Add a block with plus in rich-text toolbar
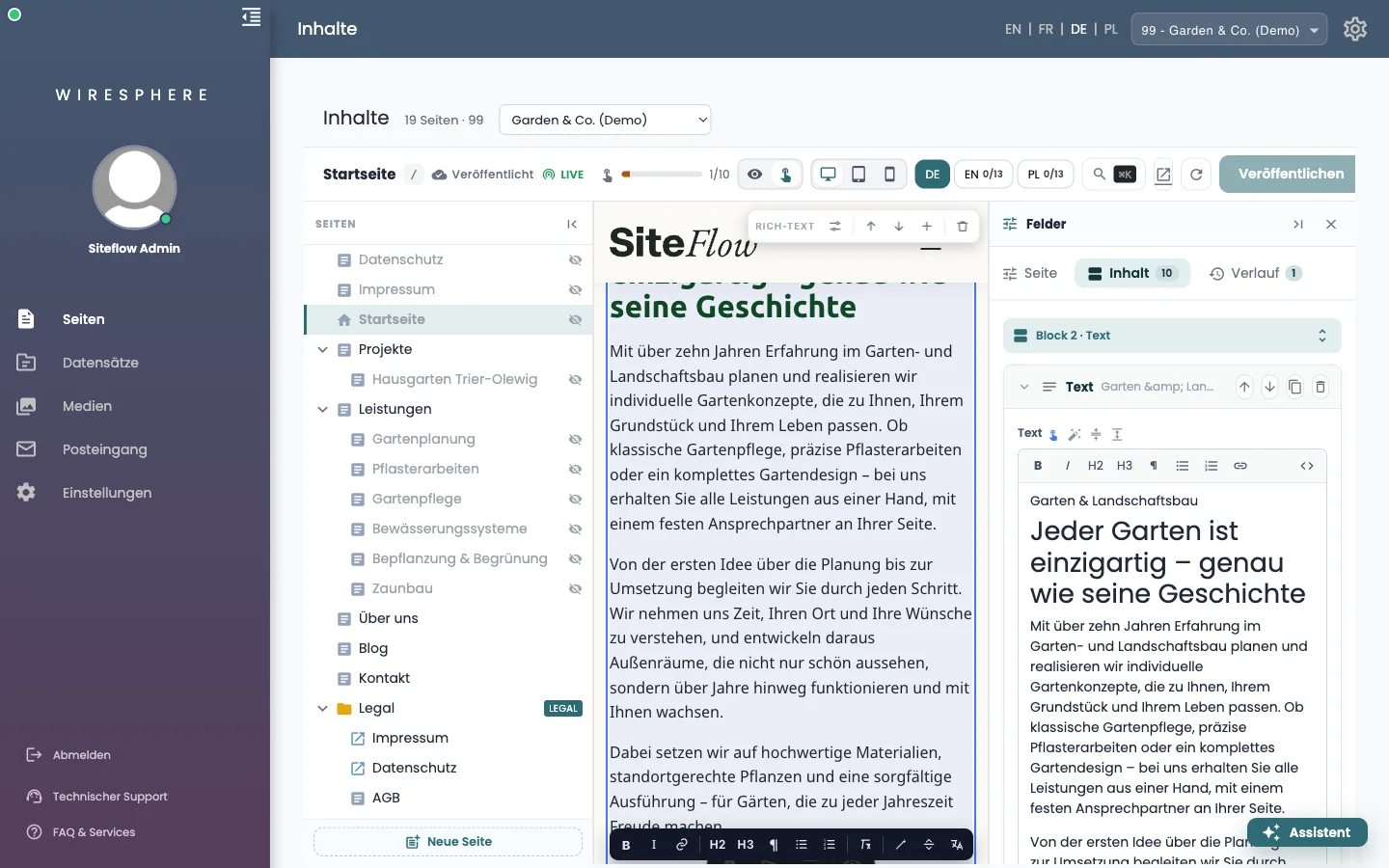 (927, 226)
